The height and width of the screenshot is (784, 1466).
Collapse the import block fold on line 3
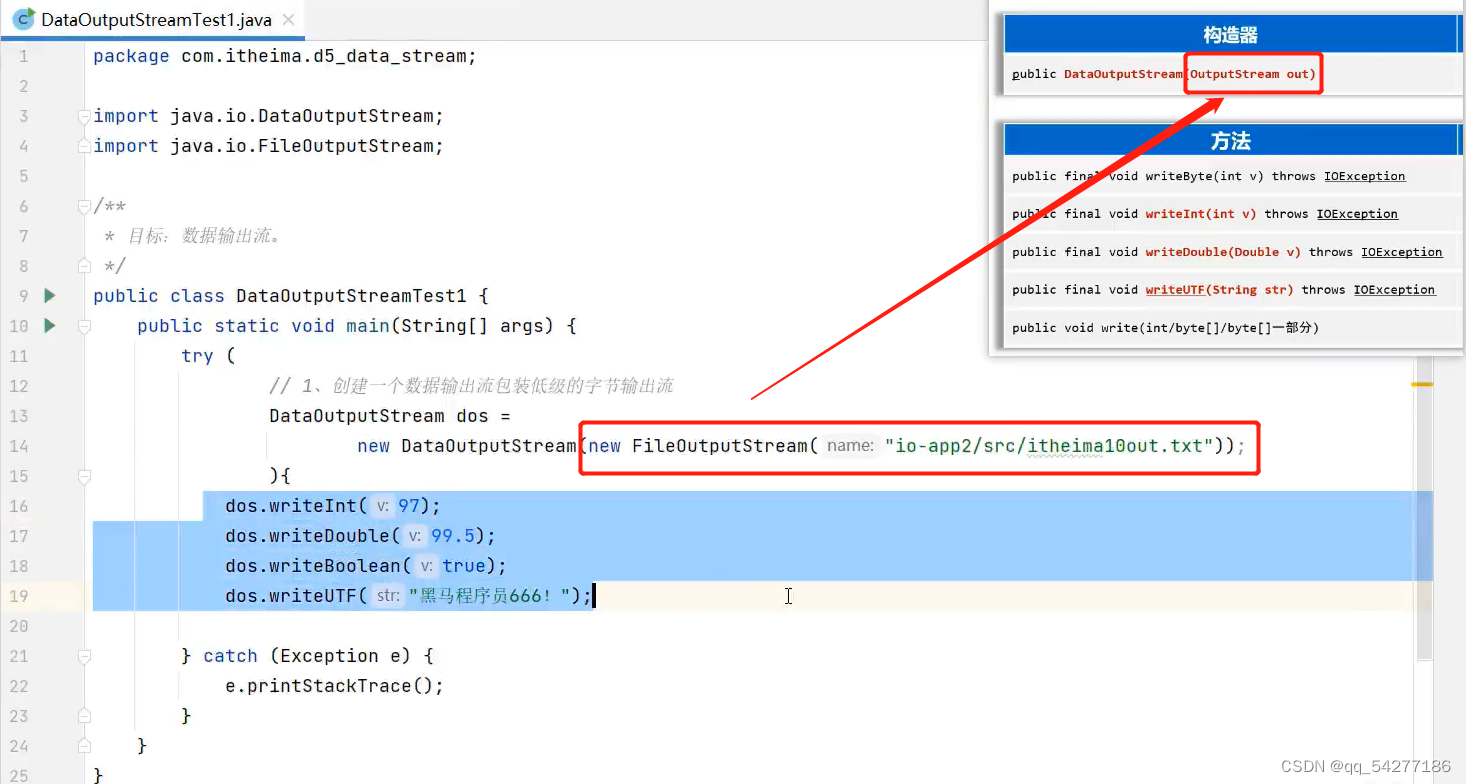pyautogui.click(x=85, y=116)
